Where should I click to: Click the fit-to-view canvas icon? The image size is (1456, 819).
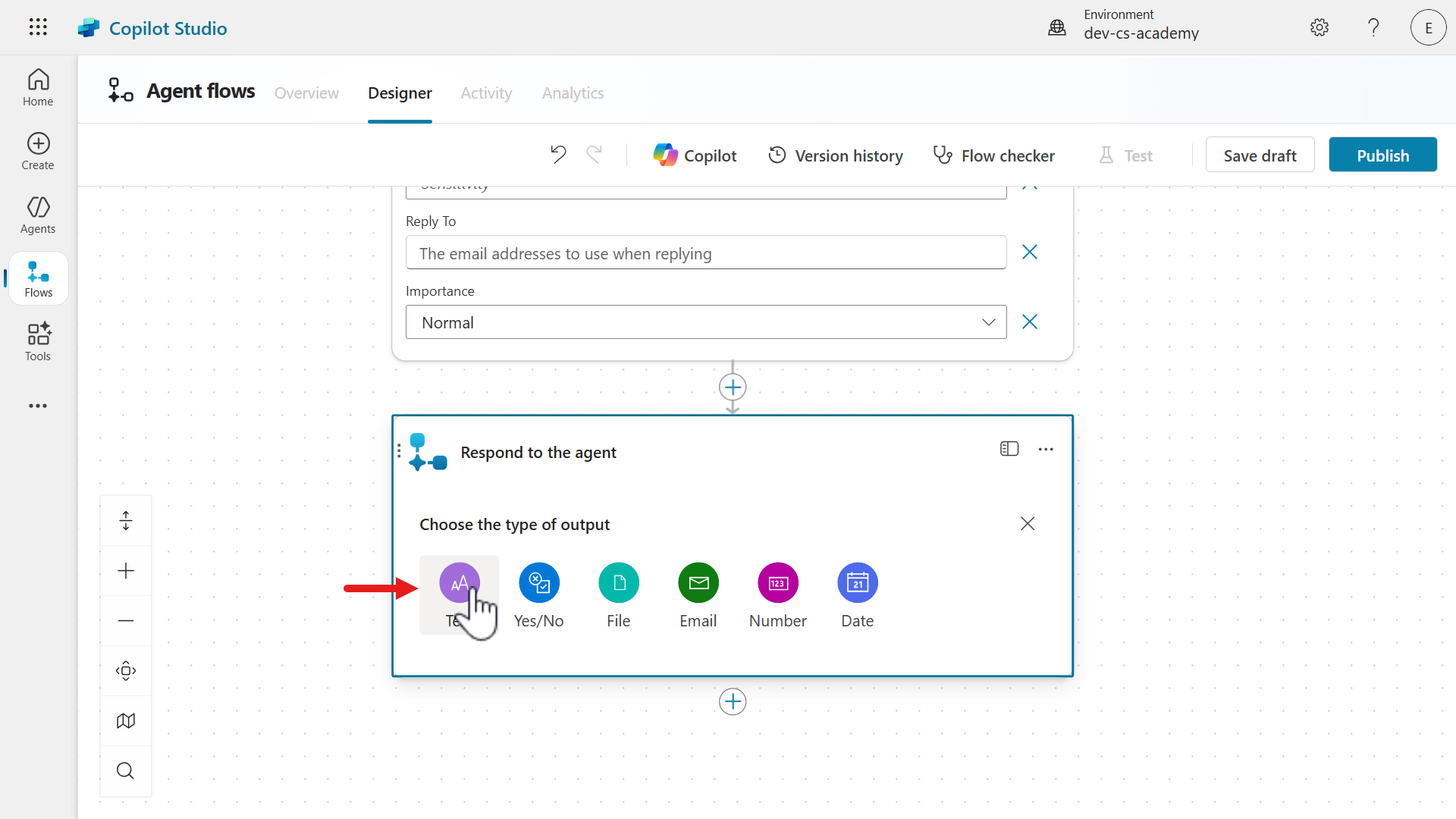pos(126,670)
